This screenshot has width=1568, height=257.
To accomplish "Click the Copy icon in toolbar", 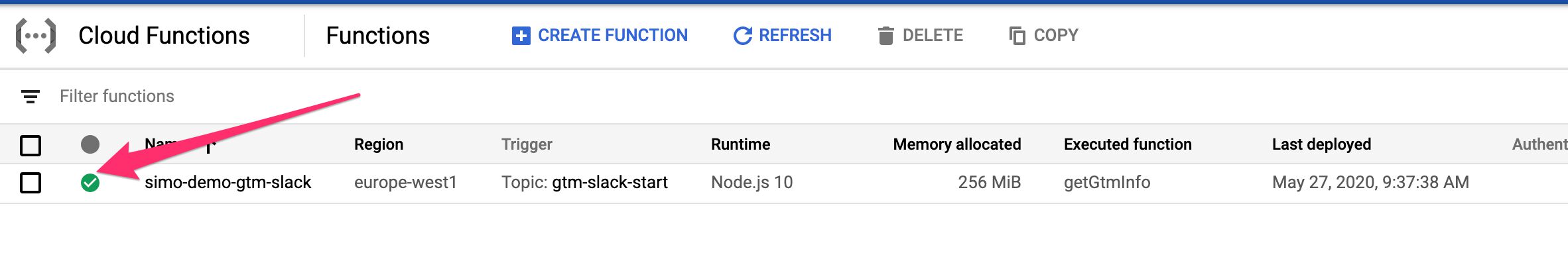I will click(1017, 36).
